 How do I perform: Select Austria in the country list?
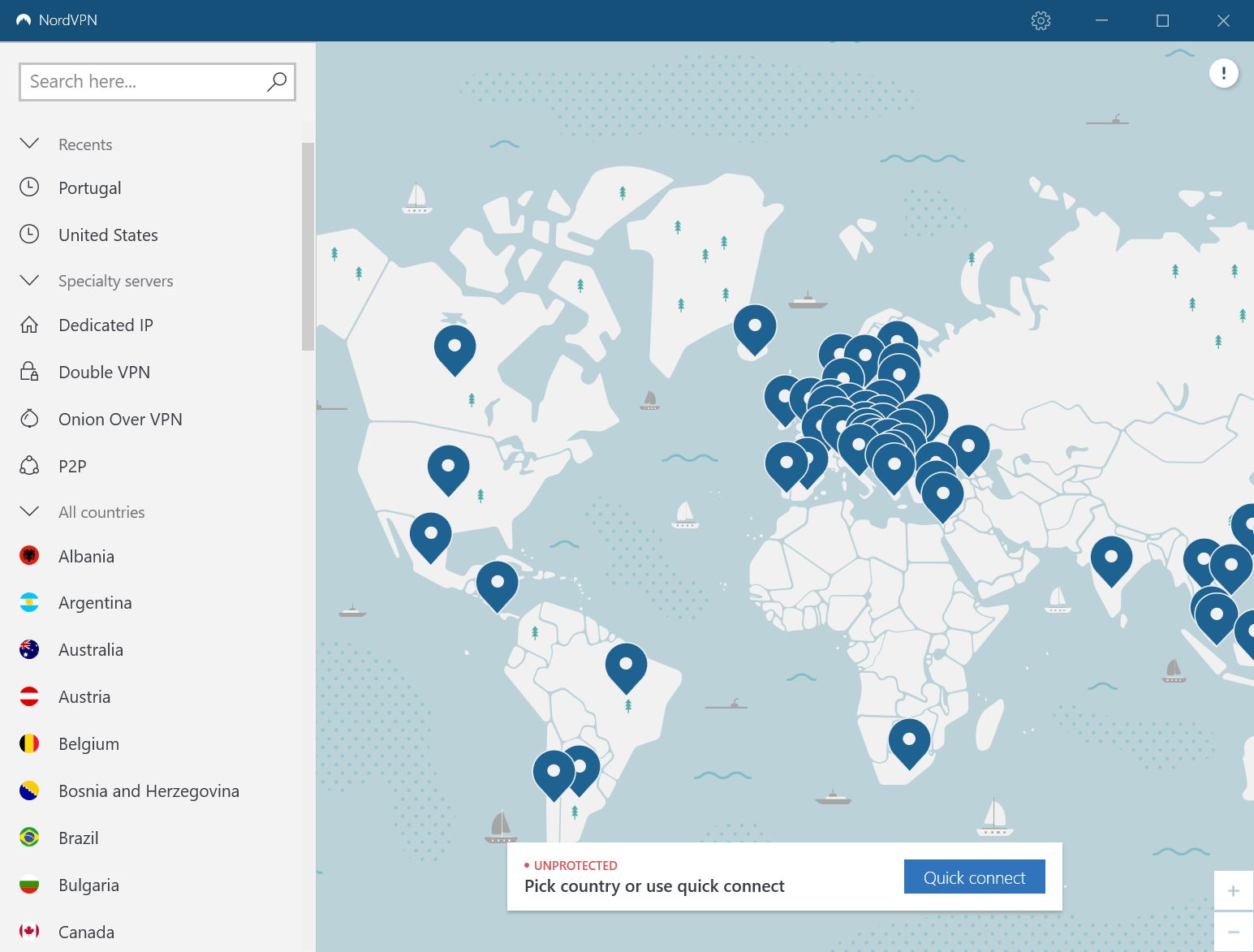click(84, 697)
